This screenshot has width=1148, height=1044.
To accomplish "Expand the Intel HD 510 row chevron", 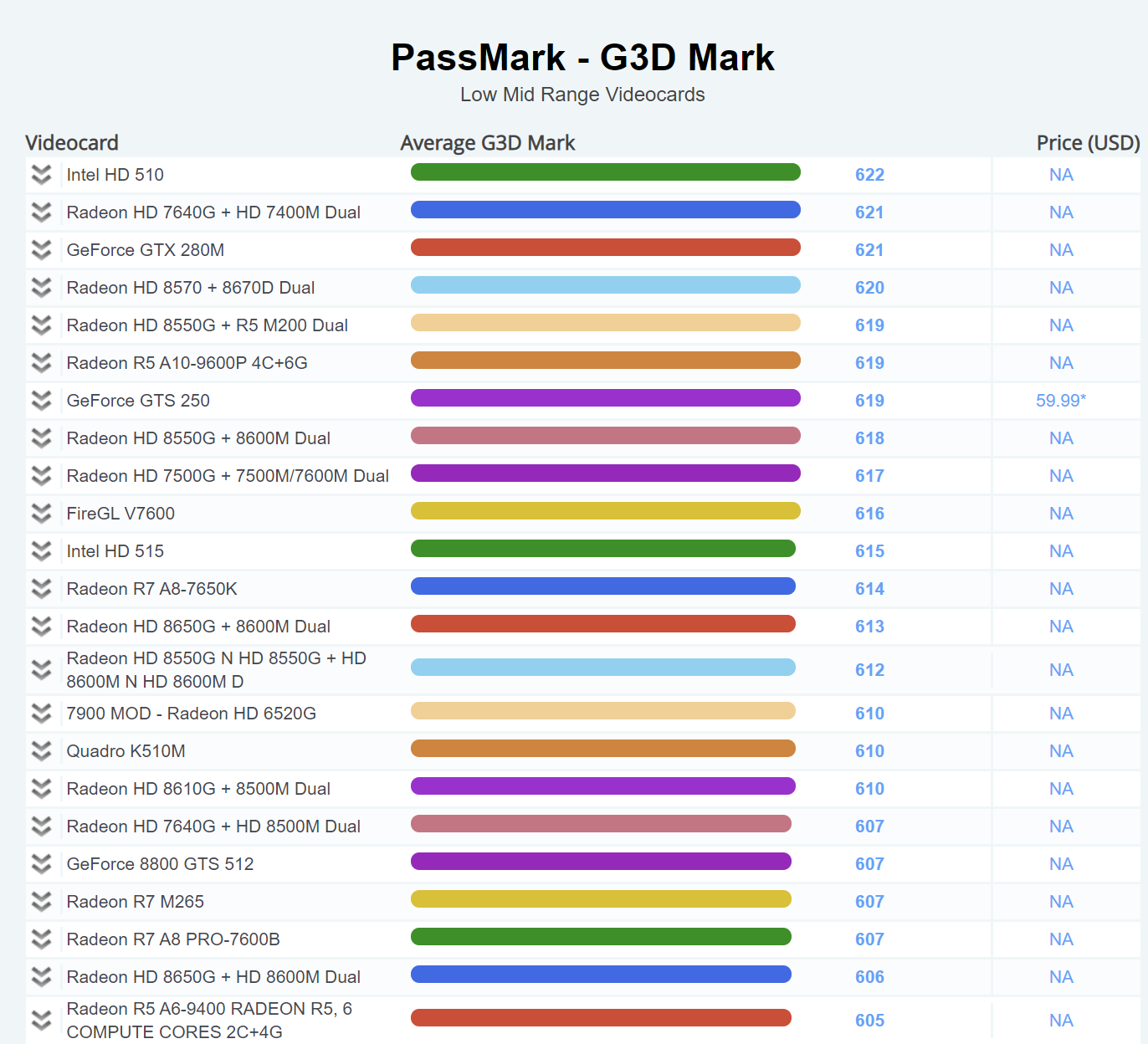I will [41, 175].
